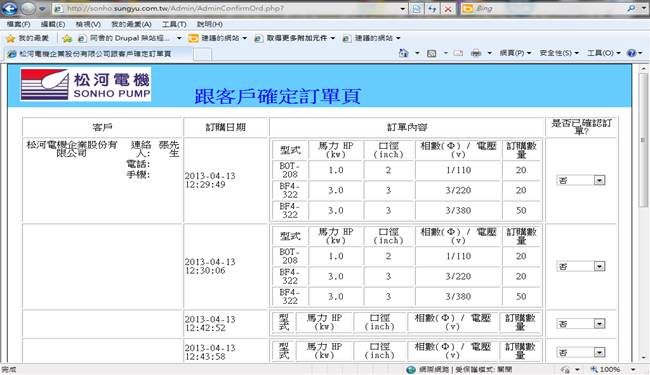Open the 工具(T) menu
The image size is (650, 375).
click(174, 24)
